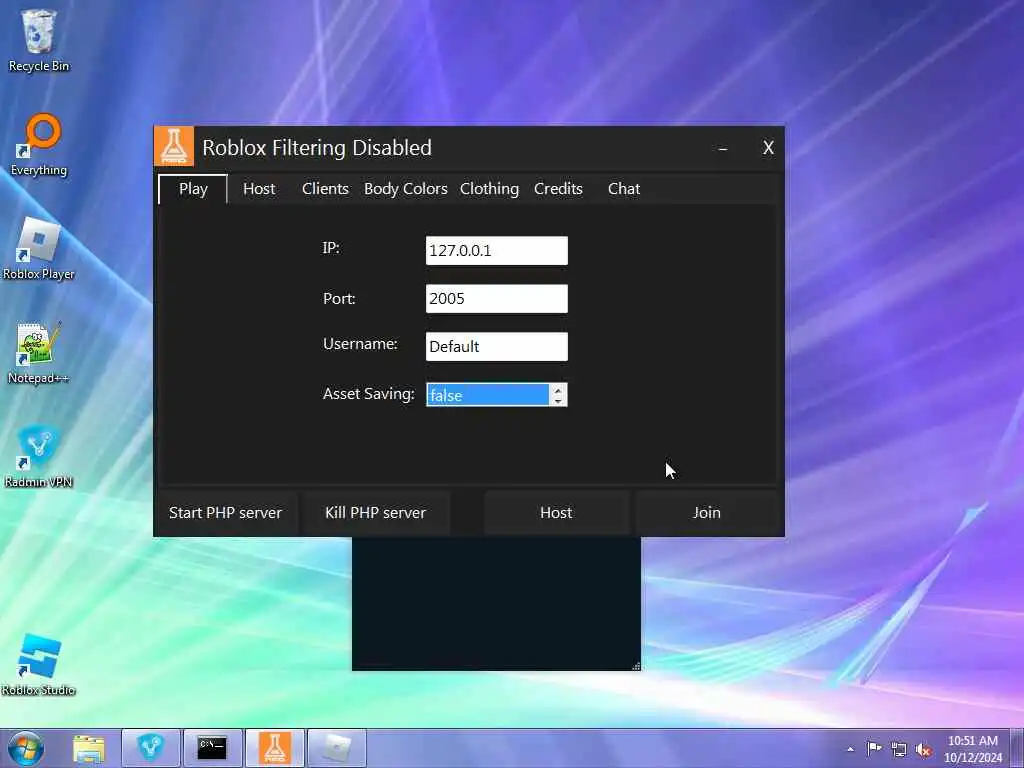Open the Action Center flag icon

pos(874,749)
